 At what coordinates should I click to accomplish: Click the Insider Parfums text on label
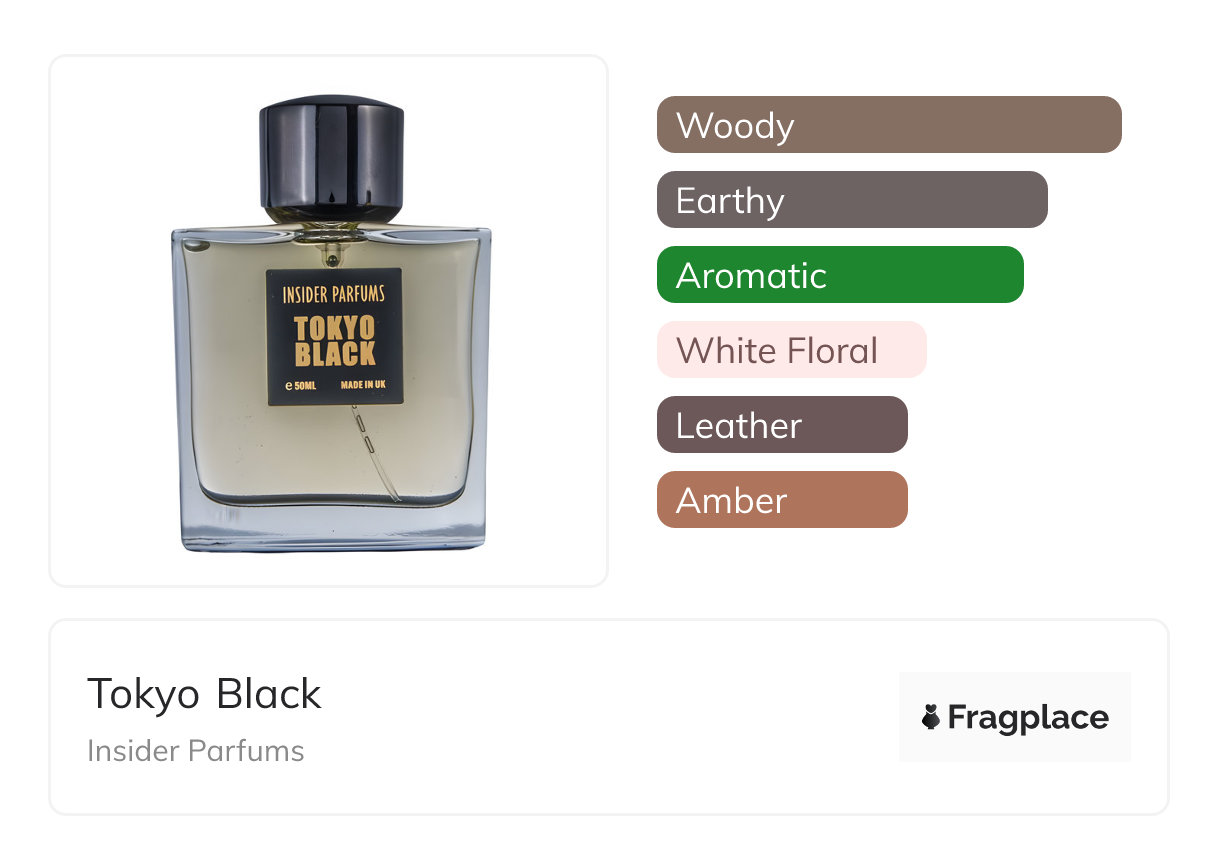point(334,294)
